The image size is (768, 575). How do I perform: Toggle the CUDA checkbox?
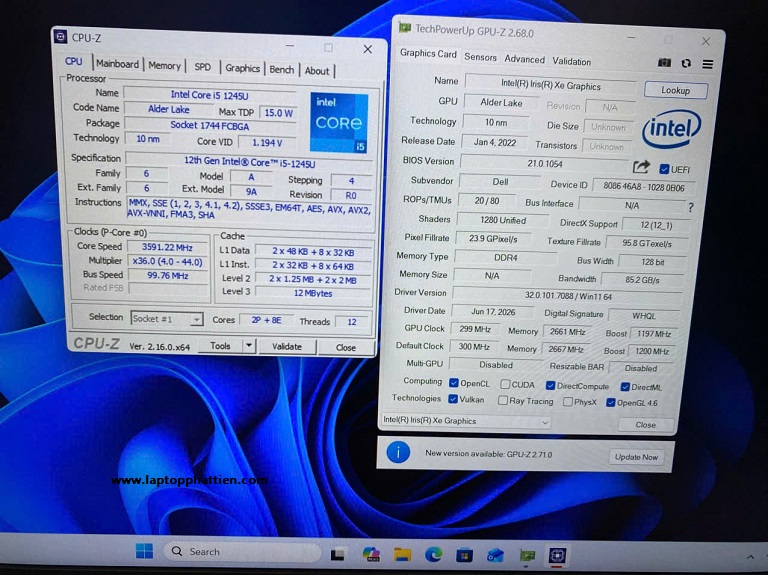tap(505, 384)
